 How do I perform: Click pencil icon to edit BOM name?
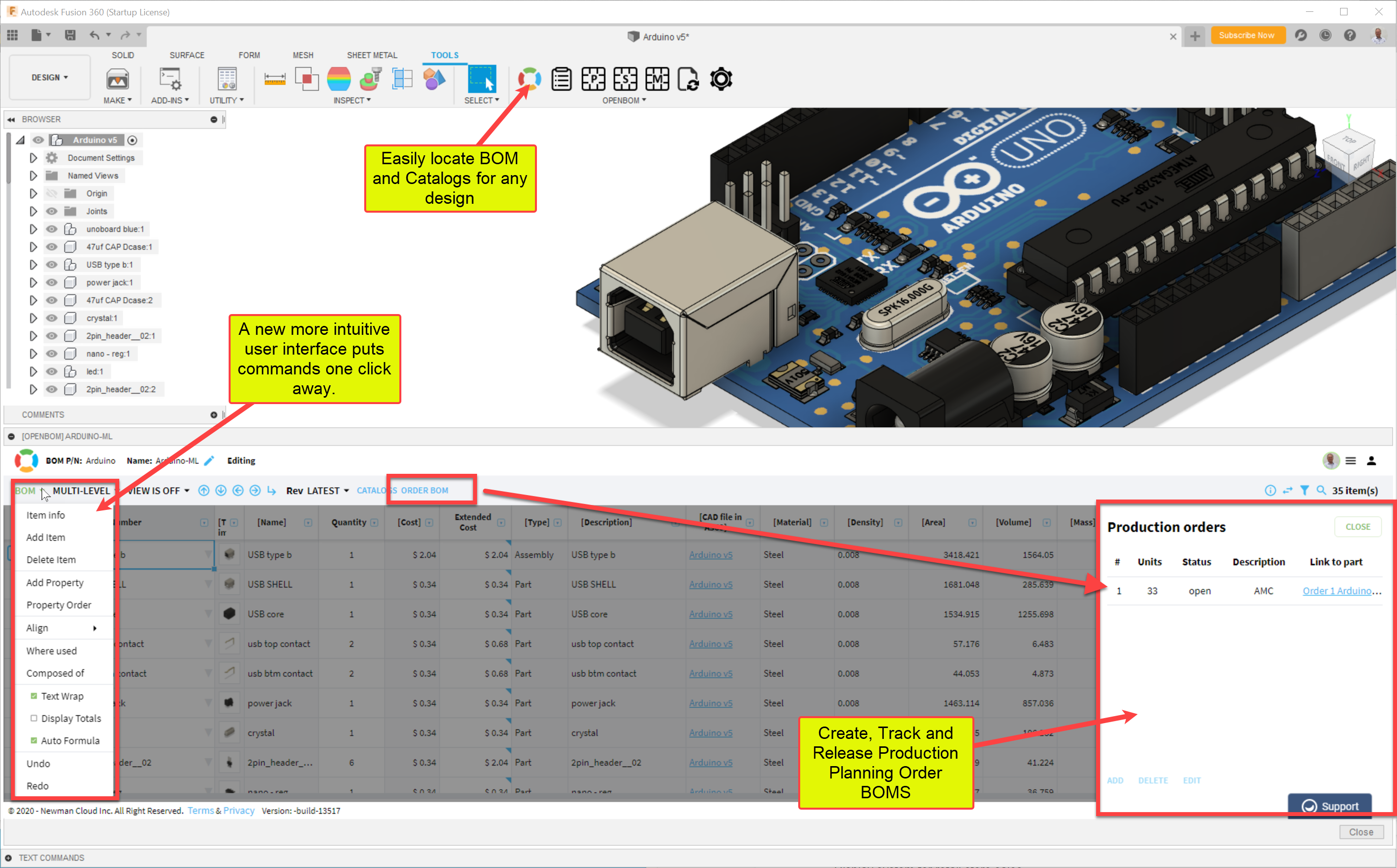(209, 460)
